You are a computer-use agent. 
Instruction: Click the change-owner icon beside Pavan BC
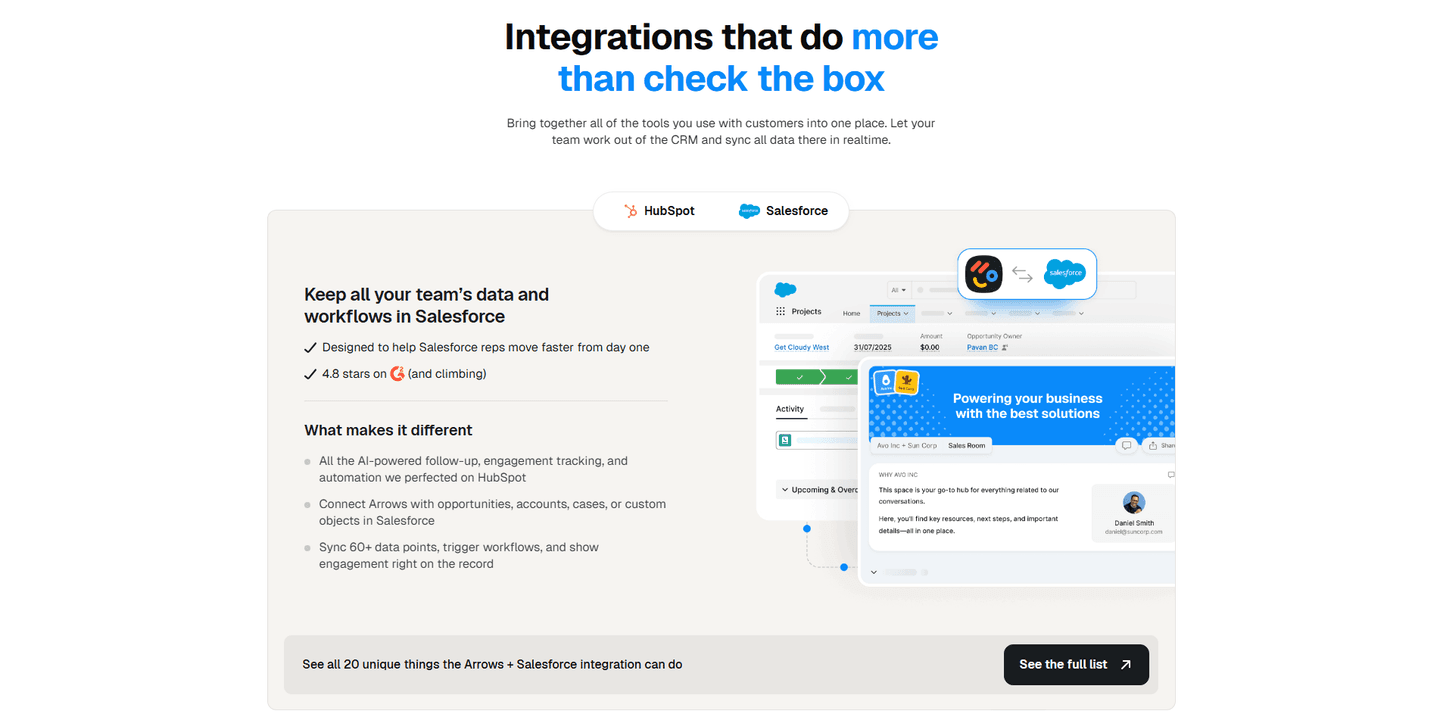[1005, 348]
